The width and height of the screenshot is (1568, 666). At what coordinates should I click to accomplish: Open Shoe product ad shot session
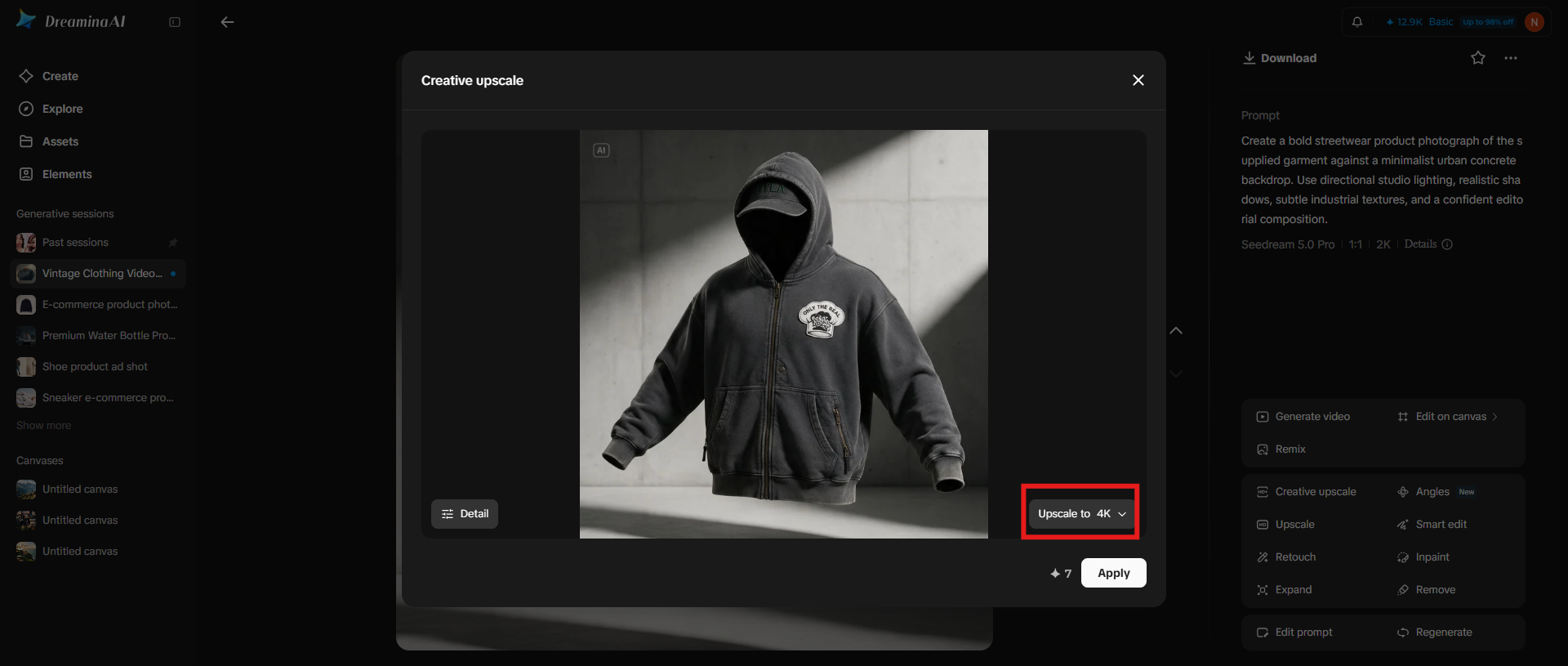(98, 367)
